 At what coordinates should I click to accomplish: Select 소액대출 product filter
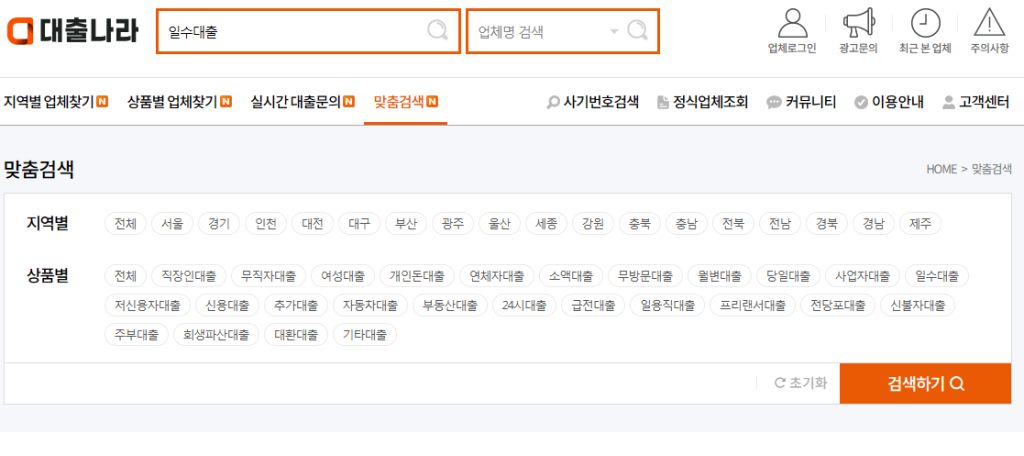coord(571,276)
